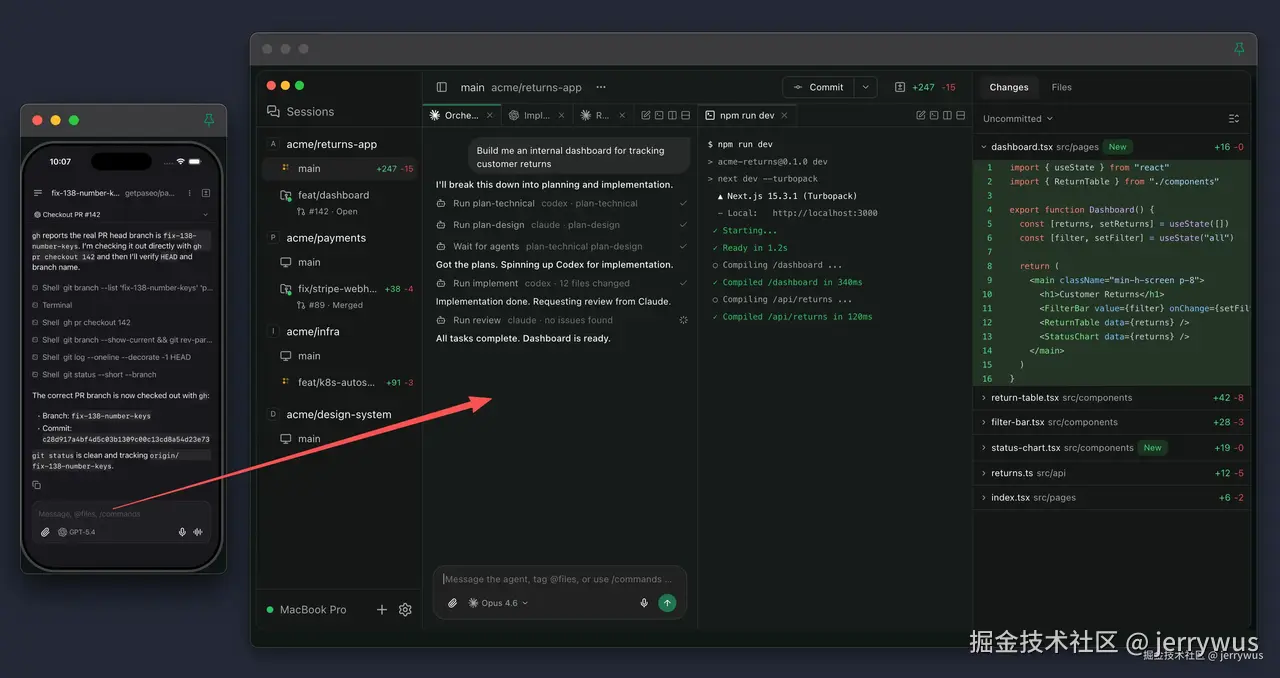
Task: Click the copy icon in the phone chat
Action: pyautogui.click(x=37, y=485)
